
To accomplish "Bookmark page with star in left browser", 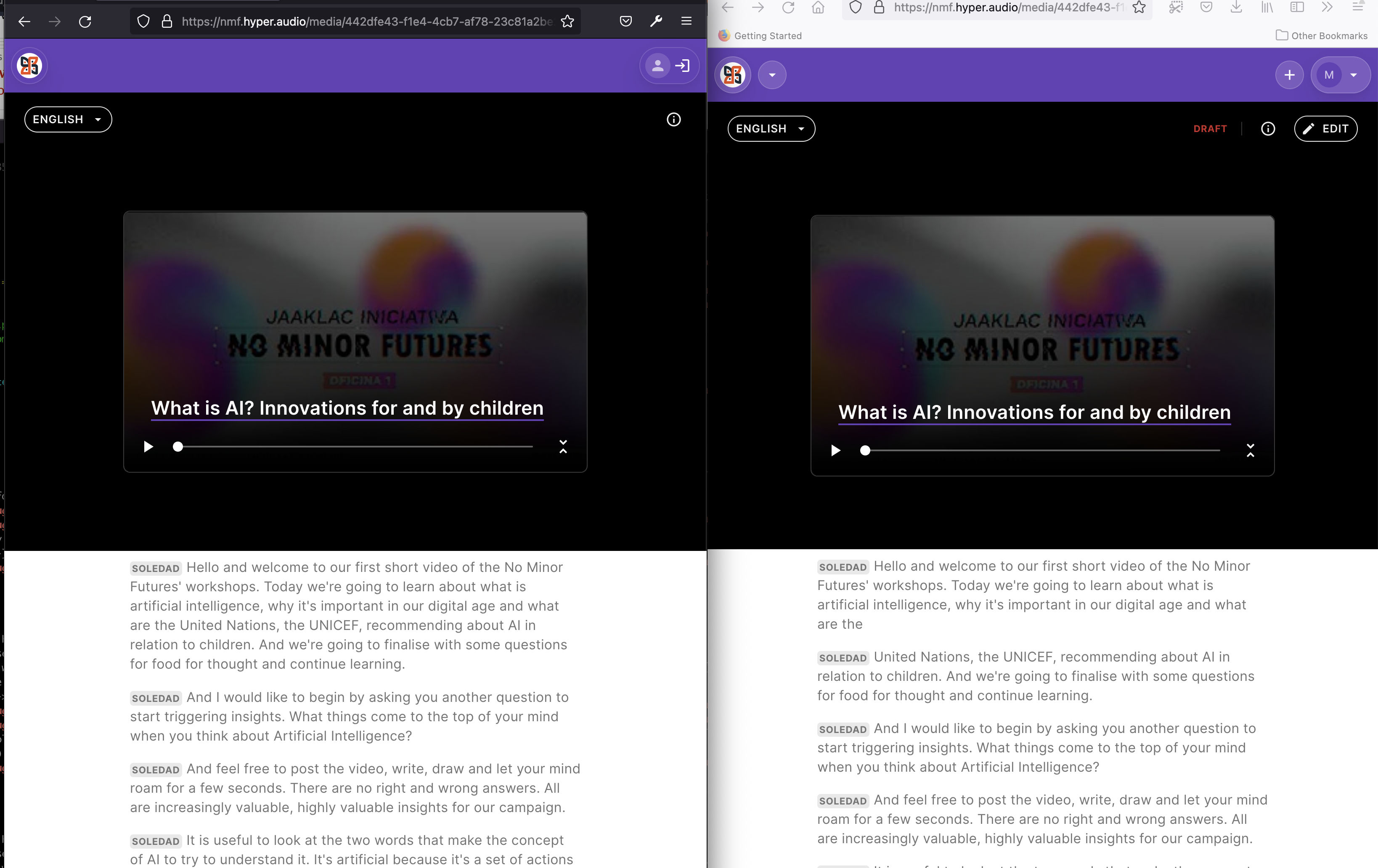I will click(x=567, y=22).
